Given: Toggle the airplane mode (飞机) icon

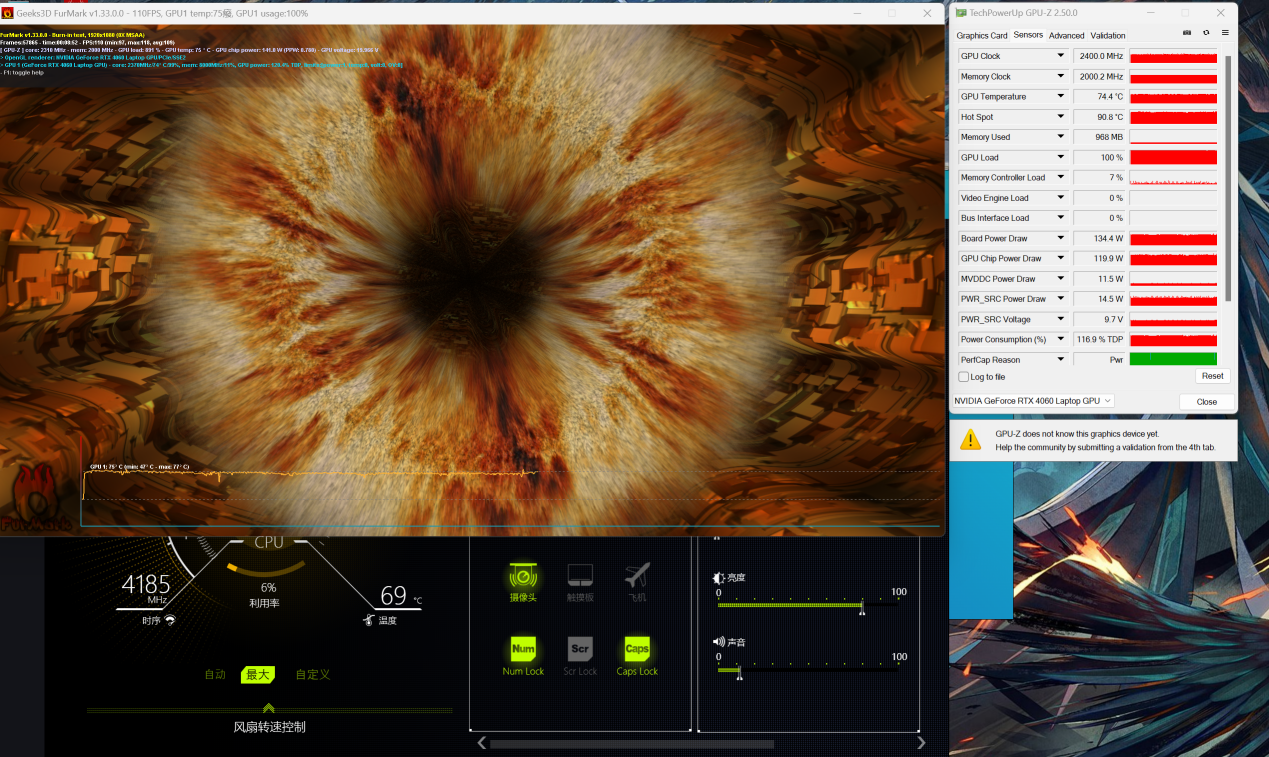Looking at the screenshot, I should coord(637,577).
